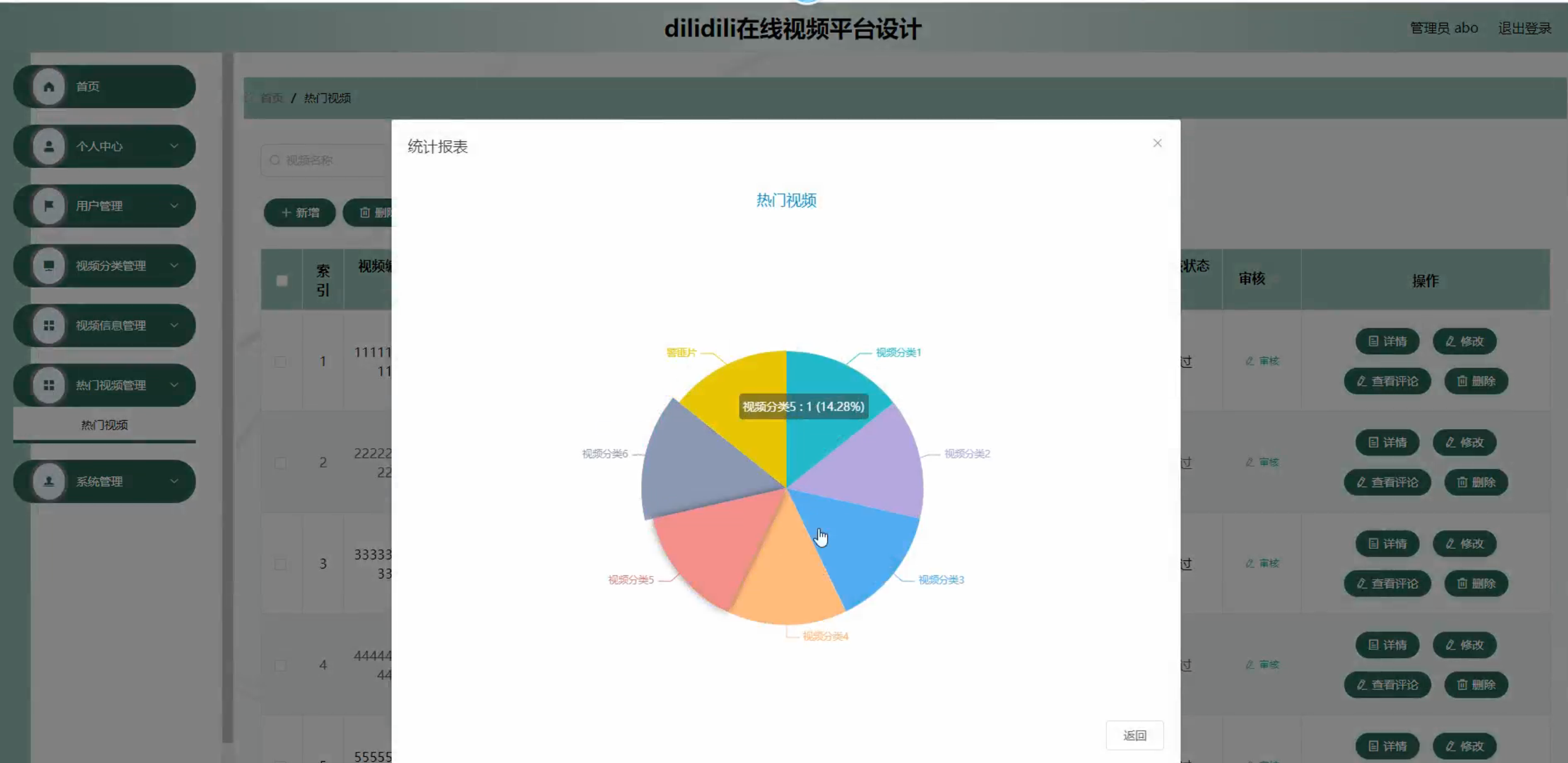This screenshot has width=1568, height=763.
Task: Click the person icon beside 系统管理
Action: (x=49, y=482)
